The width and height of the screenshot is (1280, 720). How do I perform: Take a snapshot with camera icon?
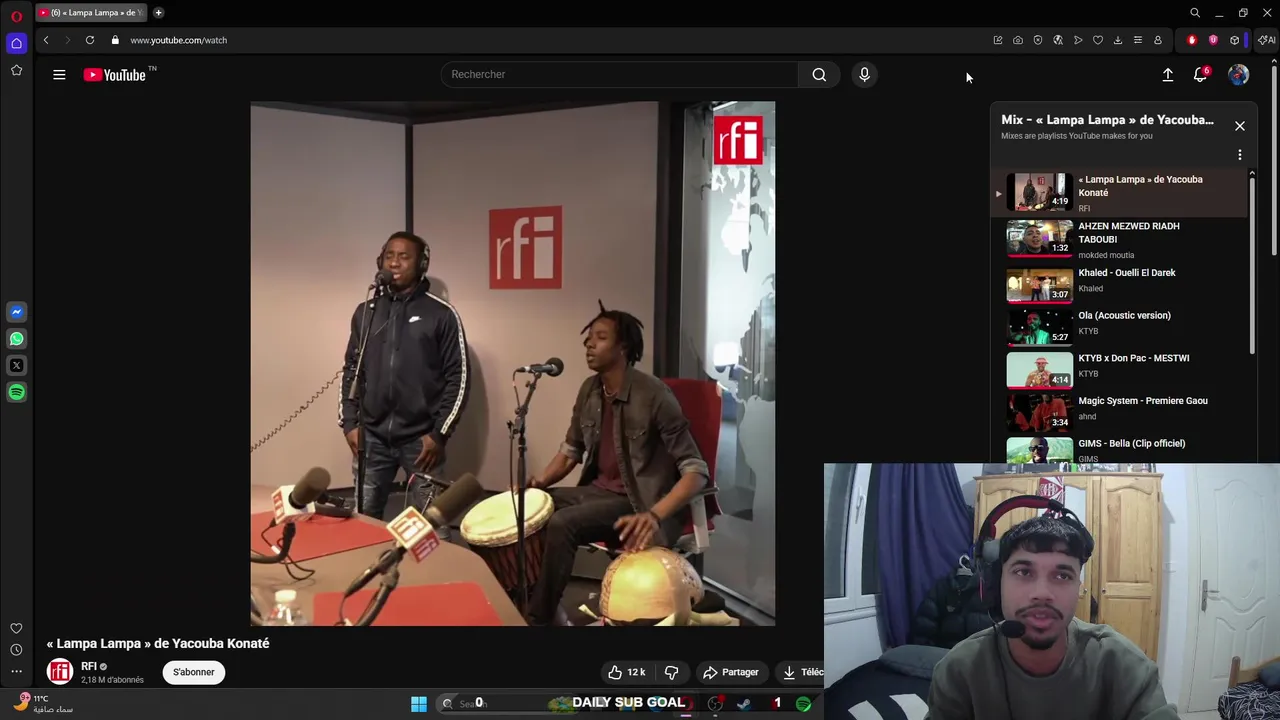1017,40
